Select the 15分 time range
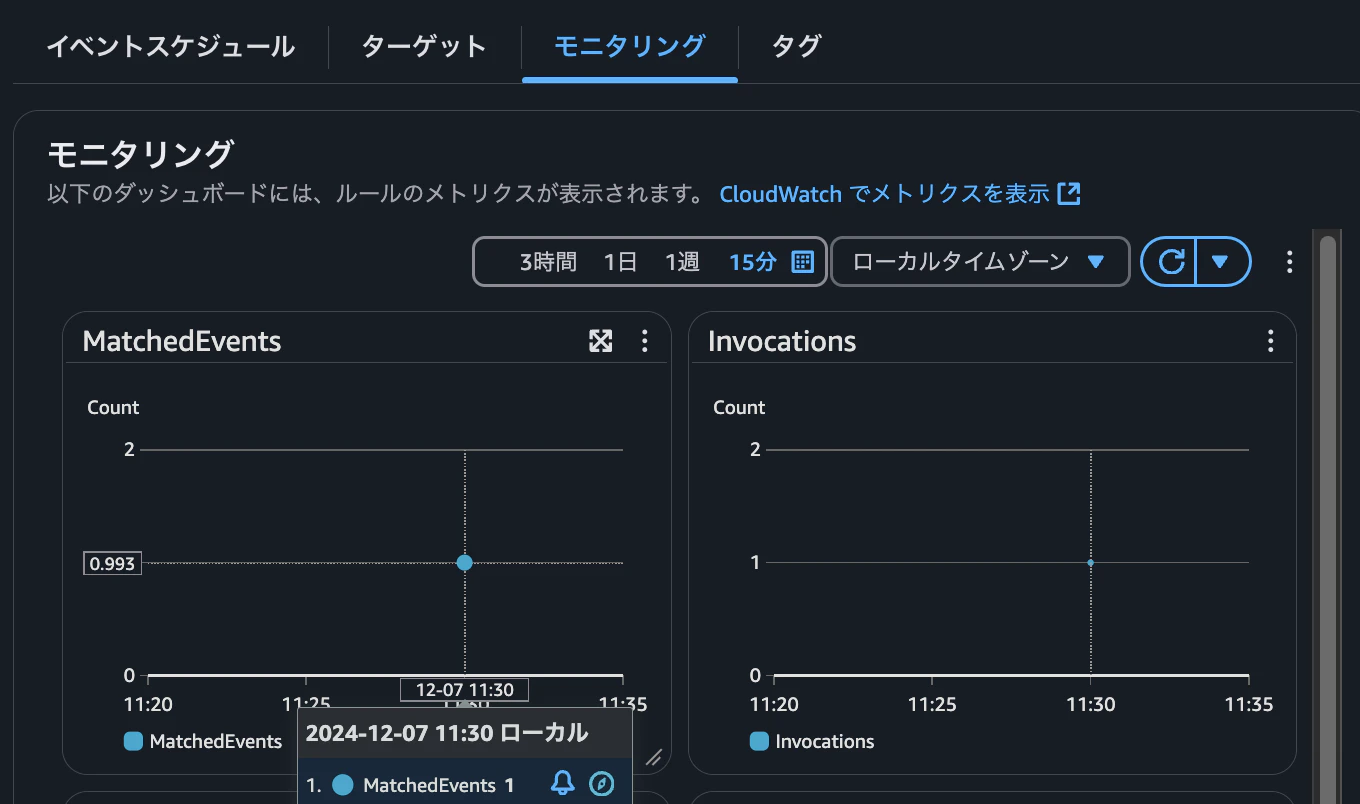The image size is (1360, 804). coord(752,262)
